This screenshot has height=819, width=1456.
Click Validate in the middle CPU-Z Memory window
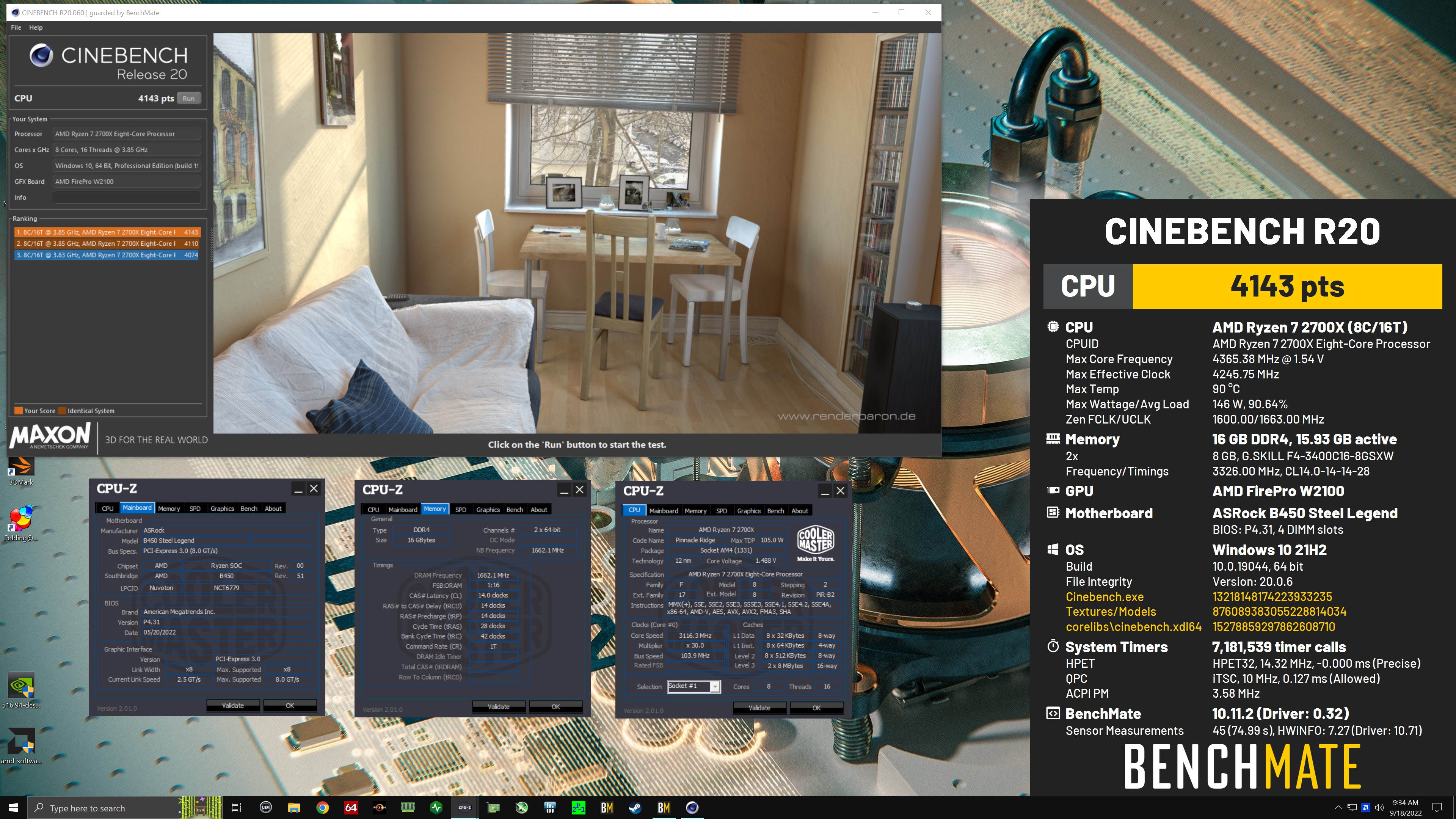coord(499,706)
